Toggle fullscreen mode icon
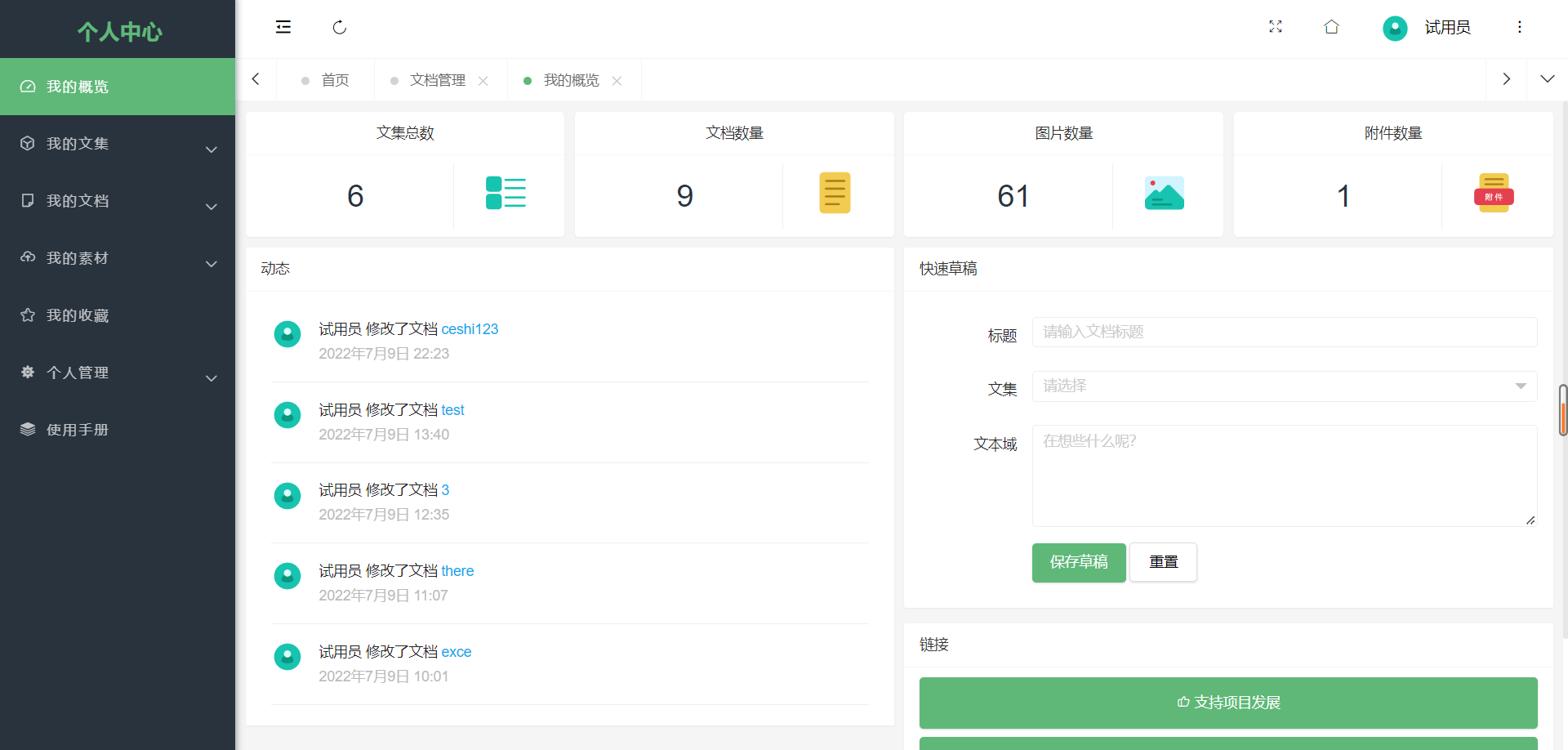 coord(1276,27)
